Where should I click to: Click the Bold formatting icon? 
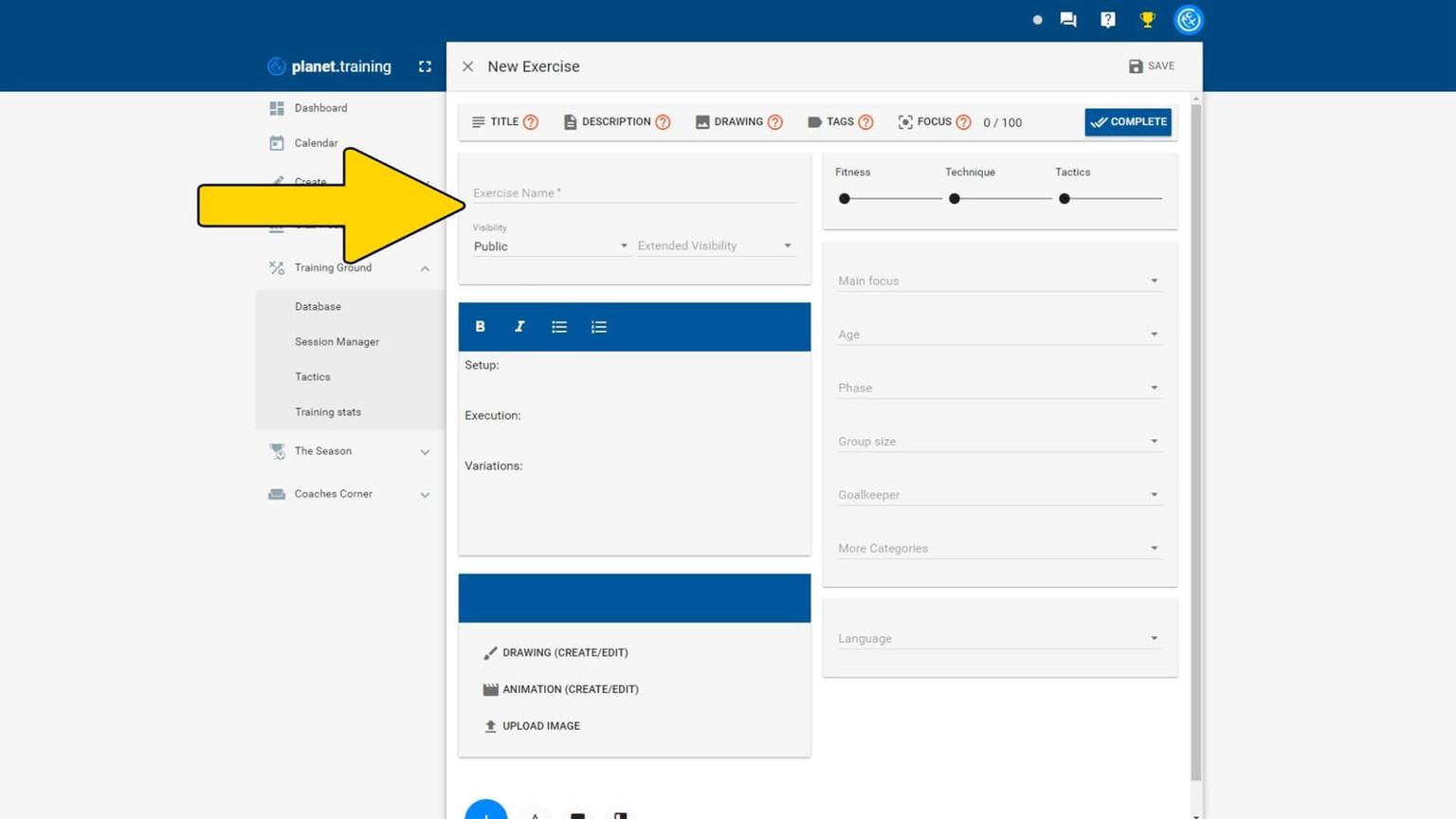pos(480,326)
